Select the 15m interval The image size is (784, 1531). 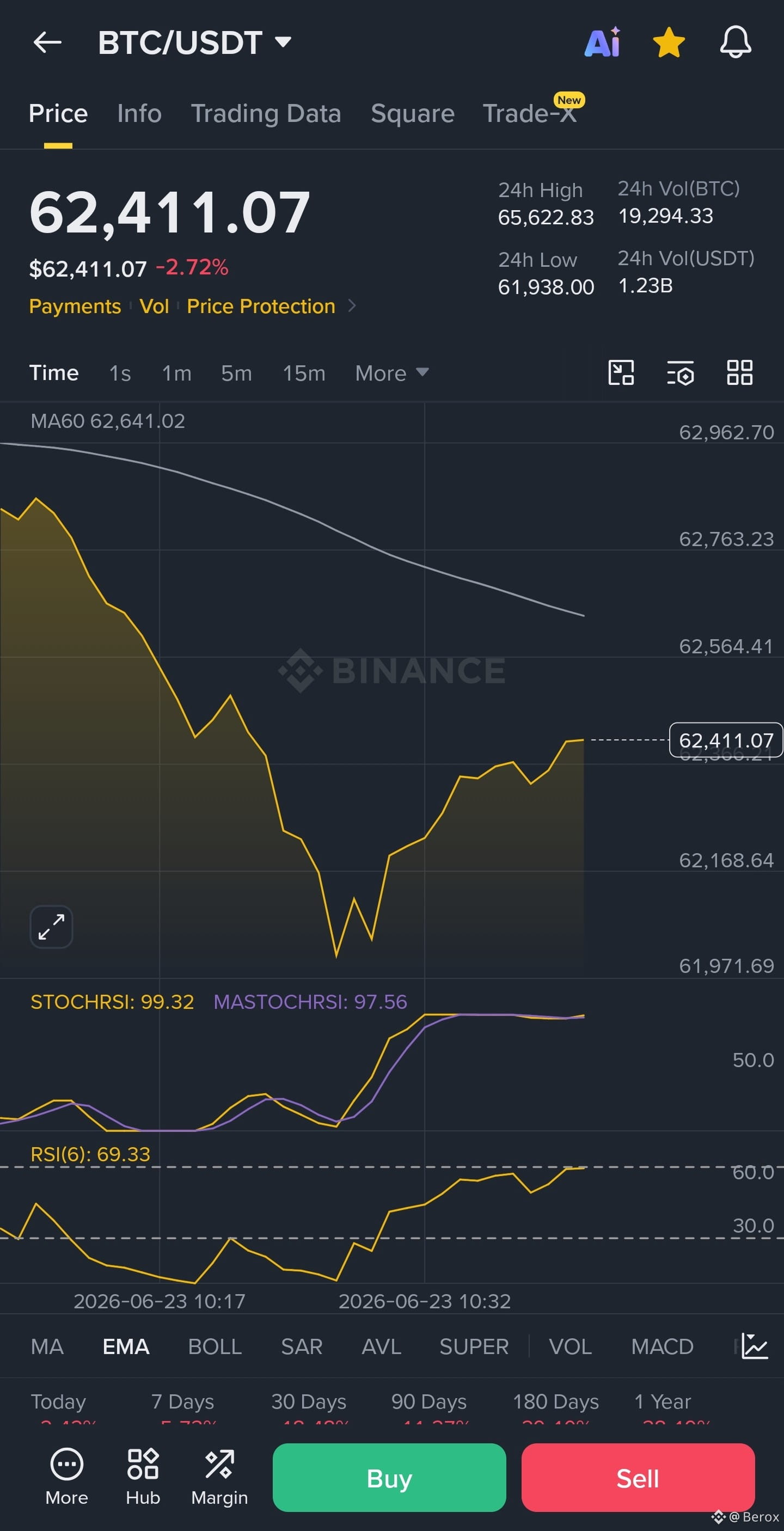(x=304, y=373)
